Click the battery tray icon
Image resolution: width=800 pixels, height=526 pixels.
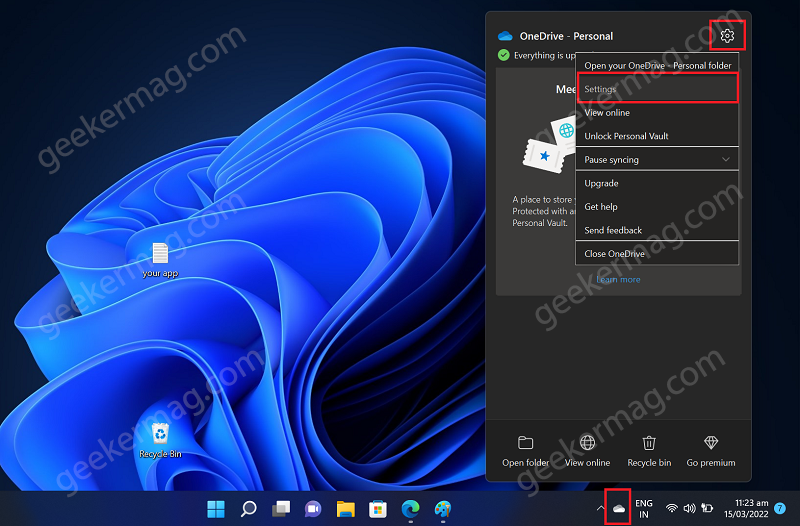pyautogui.click(x=707, y=508)
